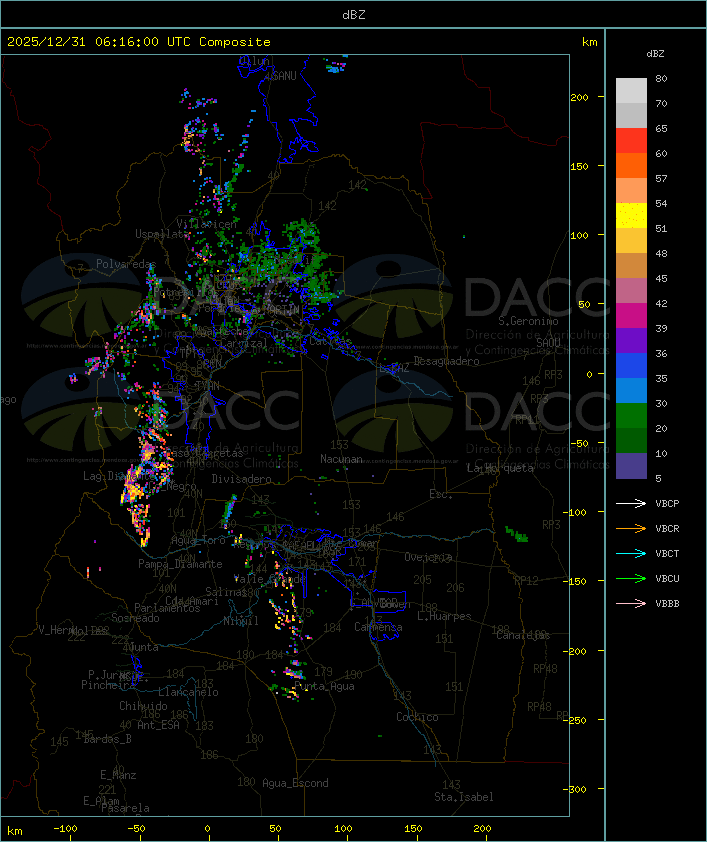Select the brown 45–48 dBZ swatch

point(631,266)
